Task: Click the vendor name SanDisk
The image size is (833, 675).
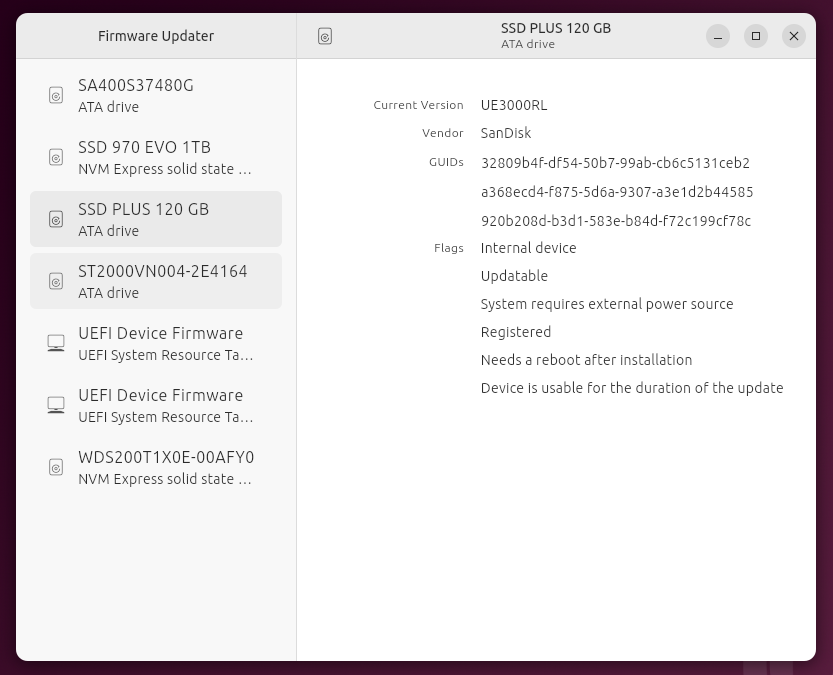Action: (506, 133)
